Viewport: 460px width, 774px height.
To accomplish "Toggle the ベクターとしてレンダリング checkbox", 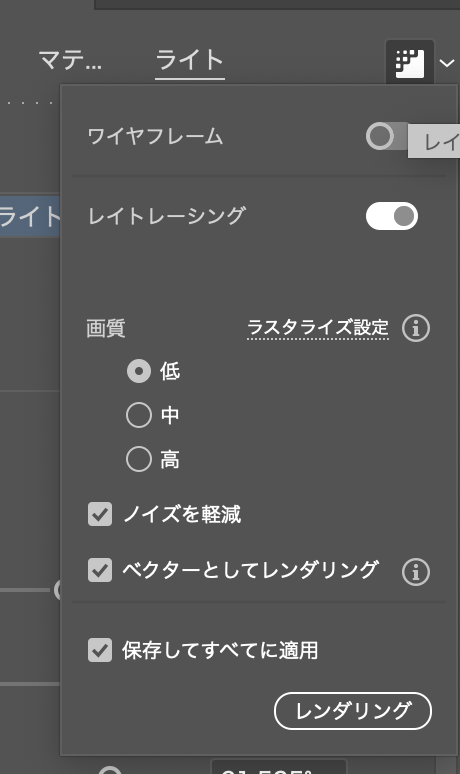I will 100,570.
